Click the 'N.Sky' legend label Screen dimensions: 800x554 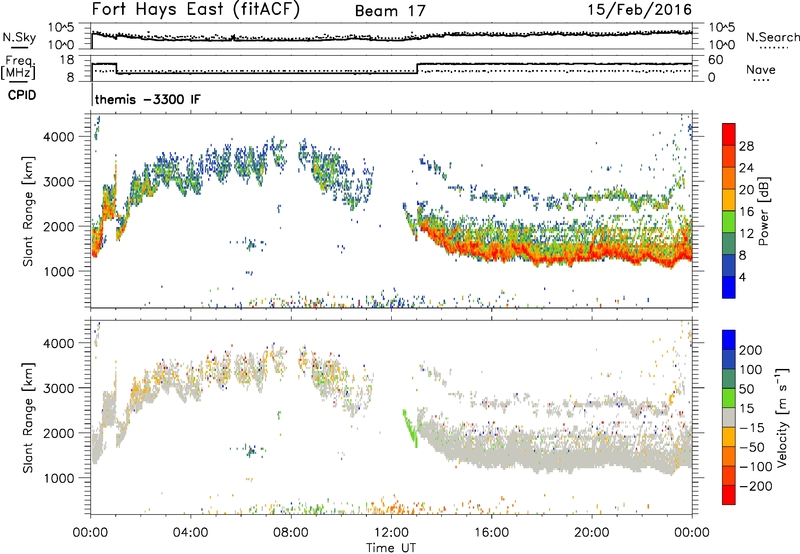(19, 37)
